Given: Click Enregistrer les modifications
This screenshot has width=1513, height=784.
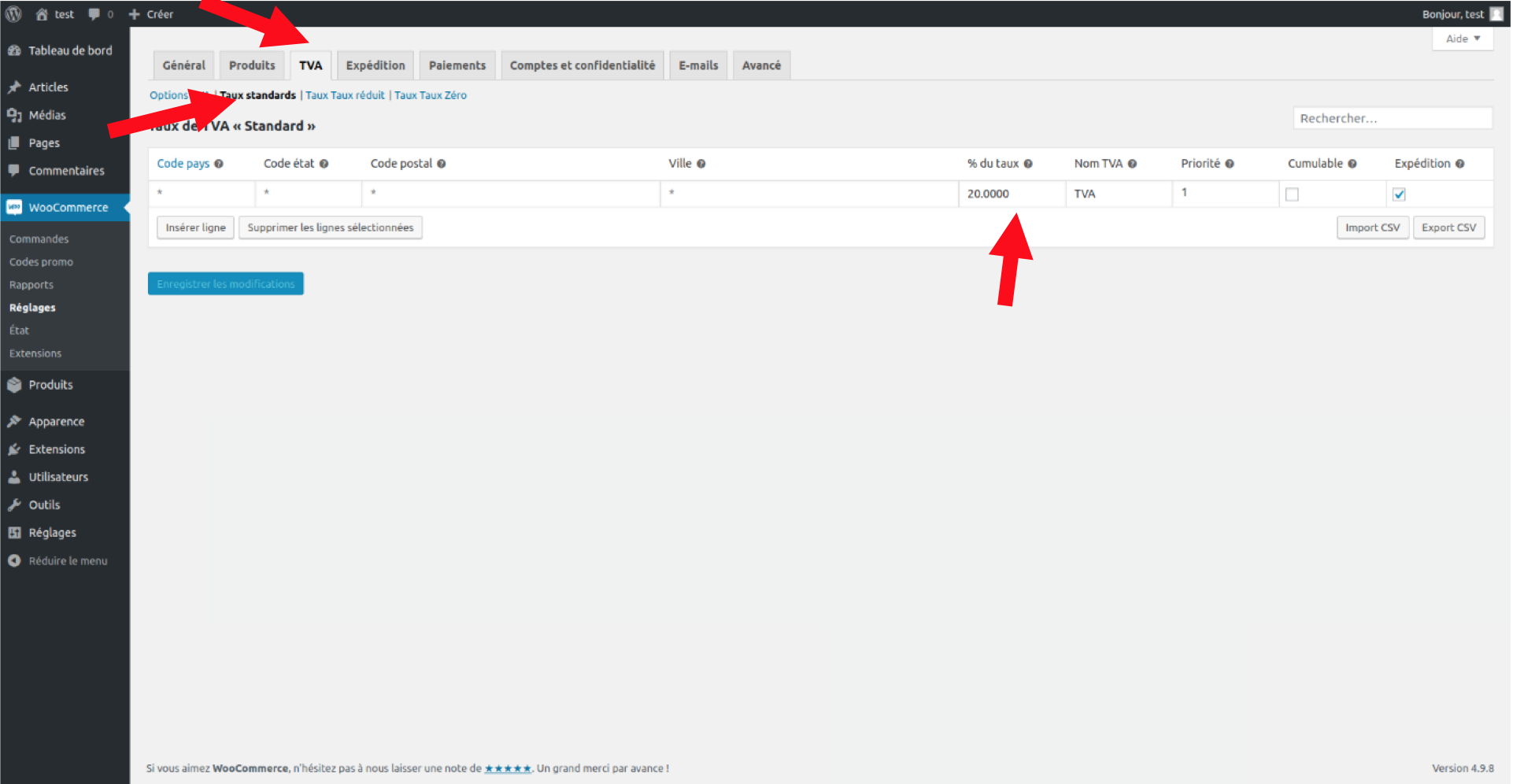Looking at the screenshot, I should tap(226, 284).
